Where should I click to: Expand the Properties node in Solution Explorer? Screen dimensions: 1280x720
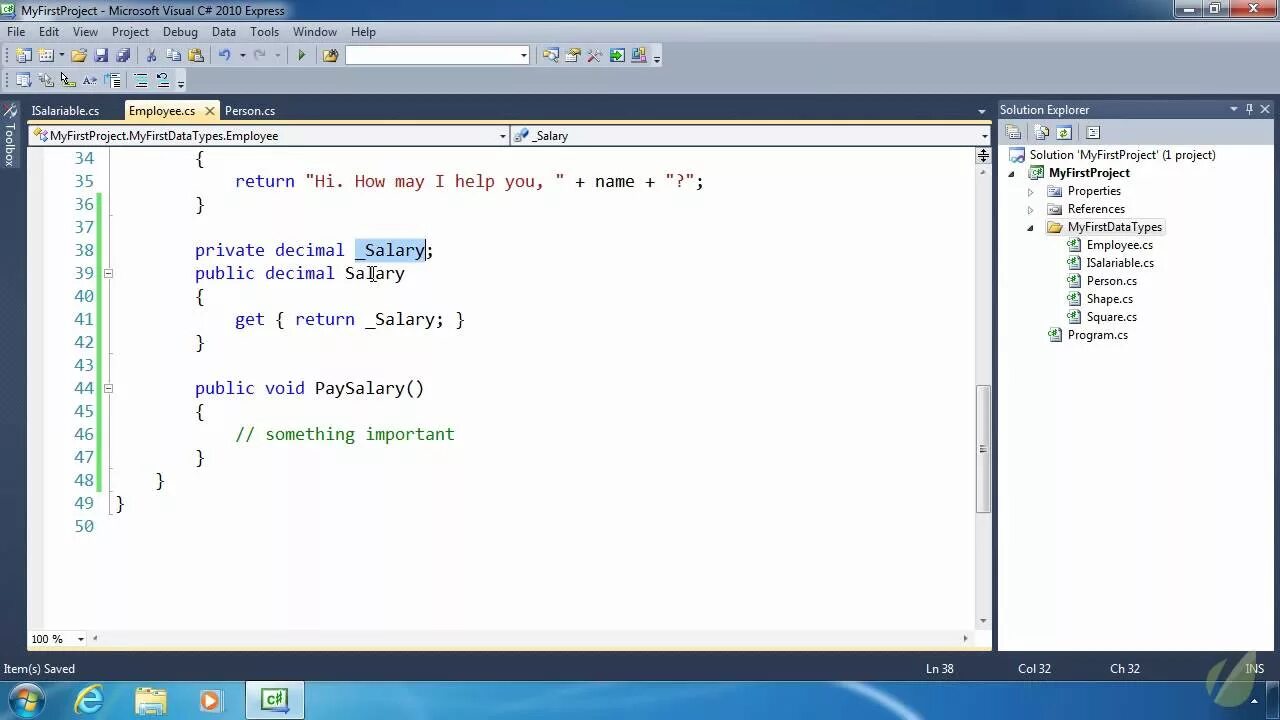pyautogui.click(x=1031, y=191)
